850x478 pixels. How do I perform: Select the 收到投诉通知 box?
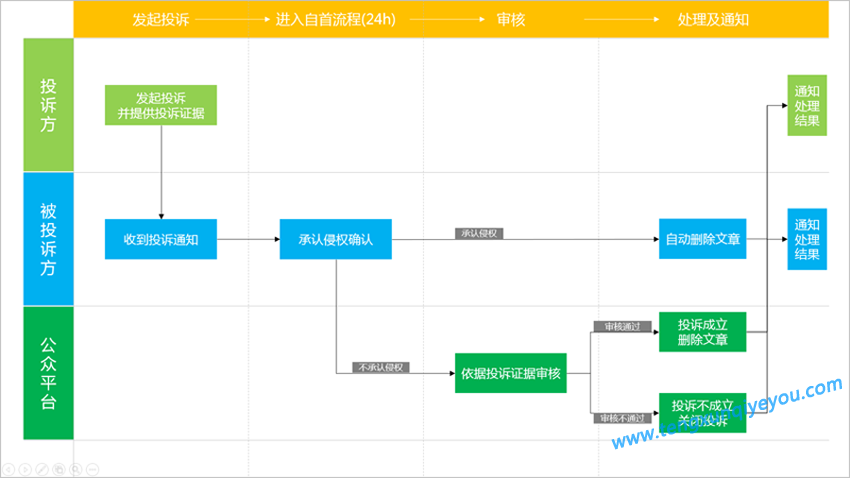pyautogui.click(x=161, y=239)
